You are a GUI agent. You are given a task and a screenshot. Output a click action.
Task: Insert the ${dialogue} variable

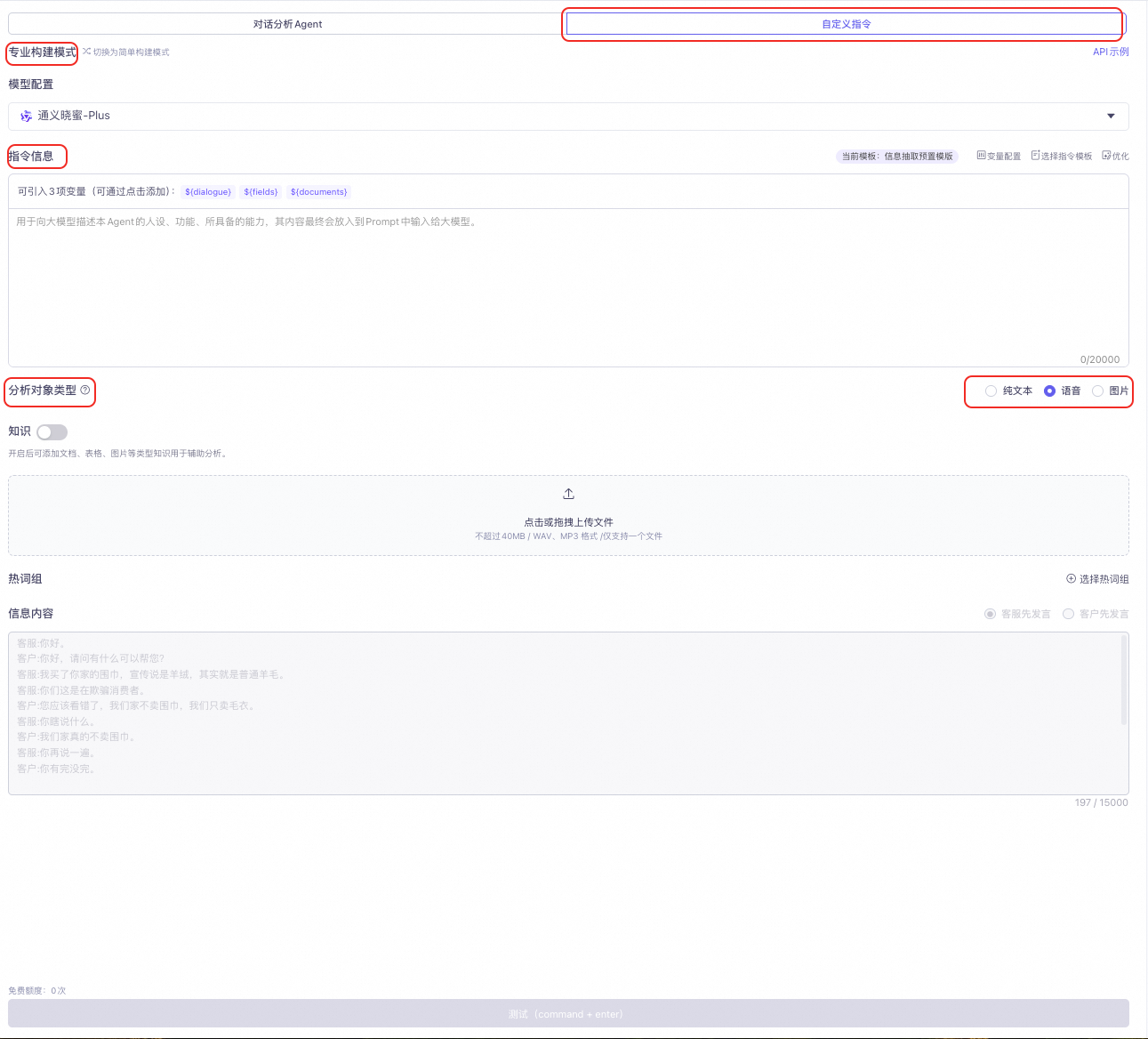click(208, 192)
